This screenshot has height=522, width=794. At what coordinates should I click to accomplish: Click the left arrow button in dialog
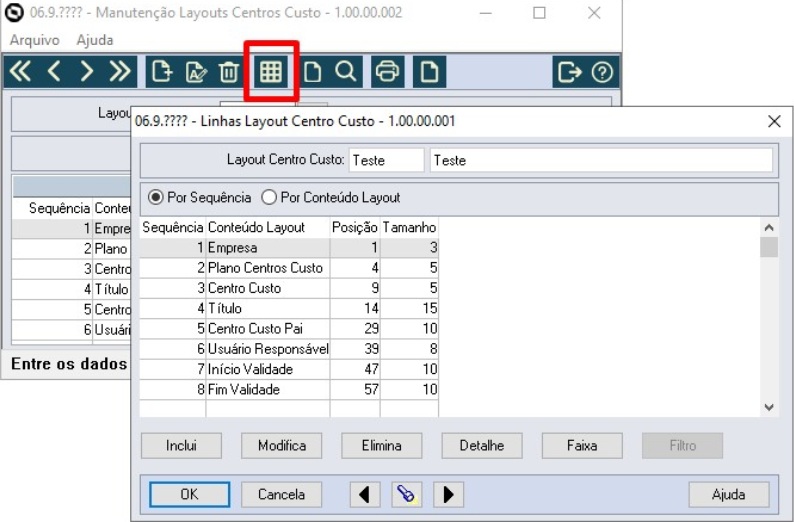point(365,494)
